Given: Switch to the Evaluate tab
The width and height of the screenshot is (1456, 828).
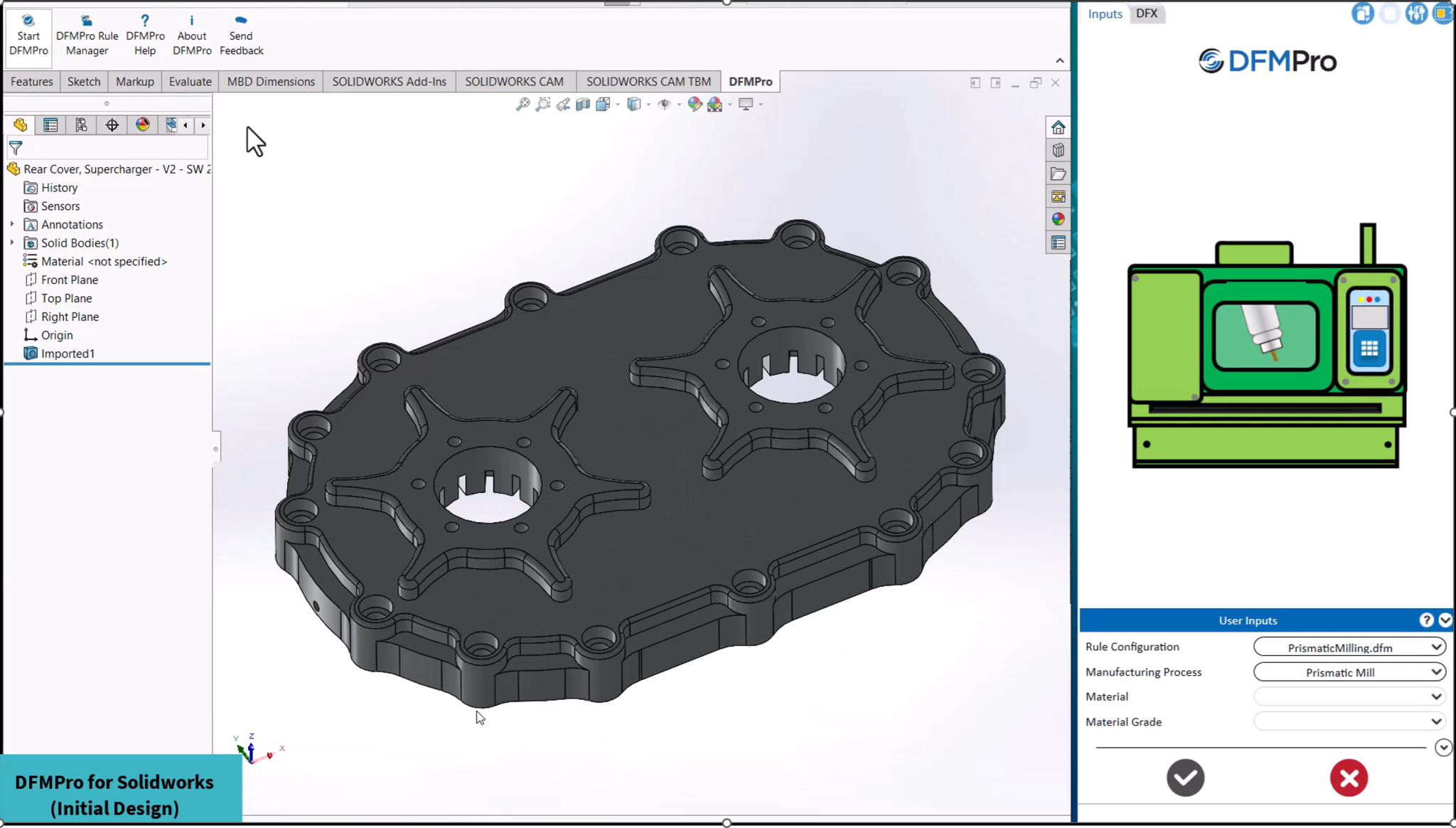Looking at the screenshot, I should point(190,81).
